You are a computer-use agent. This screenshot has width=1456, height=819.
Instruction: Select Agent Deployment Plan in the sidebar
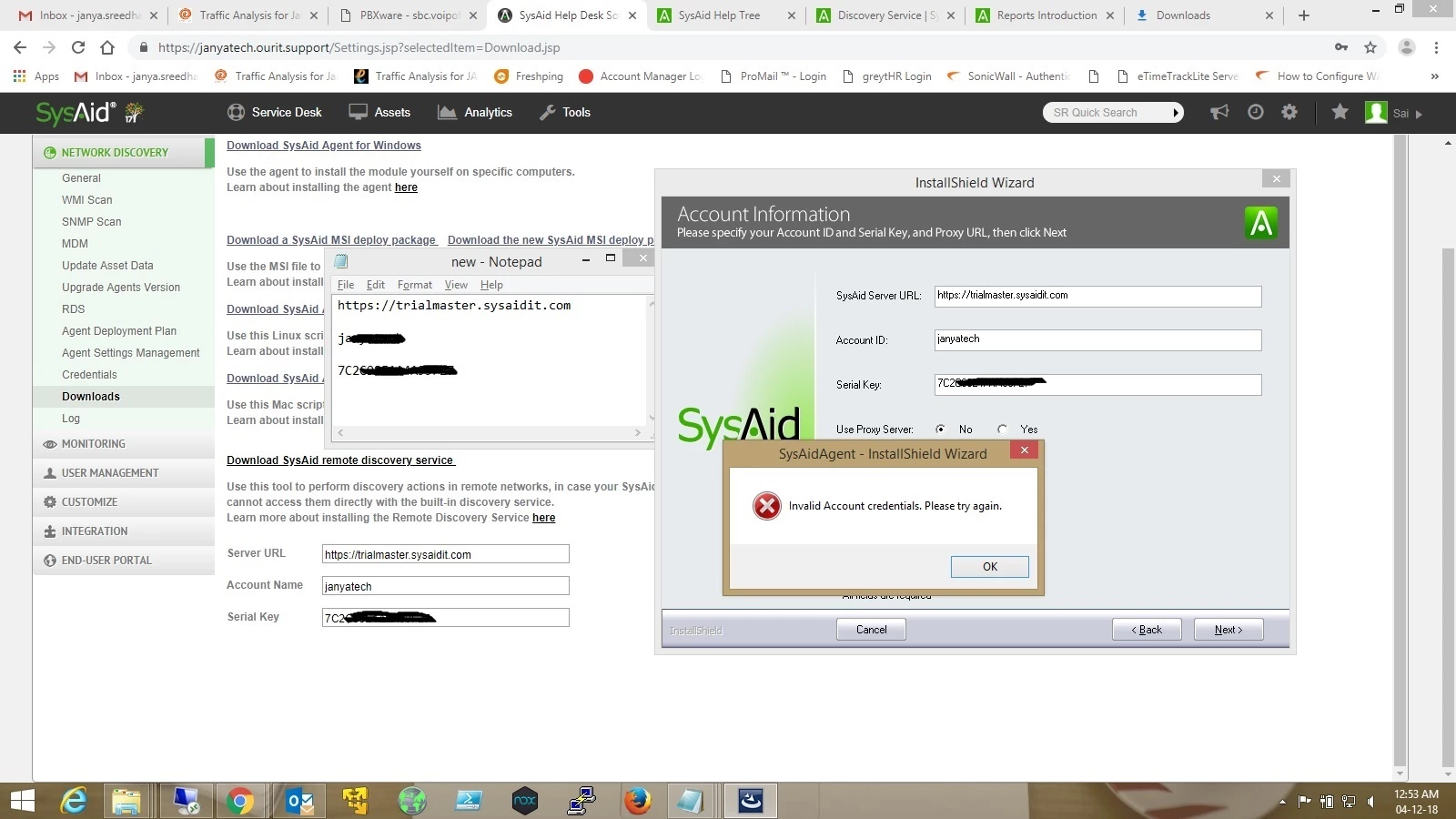(x=119, y=331)
